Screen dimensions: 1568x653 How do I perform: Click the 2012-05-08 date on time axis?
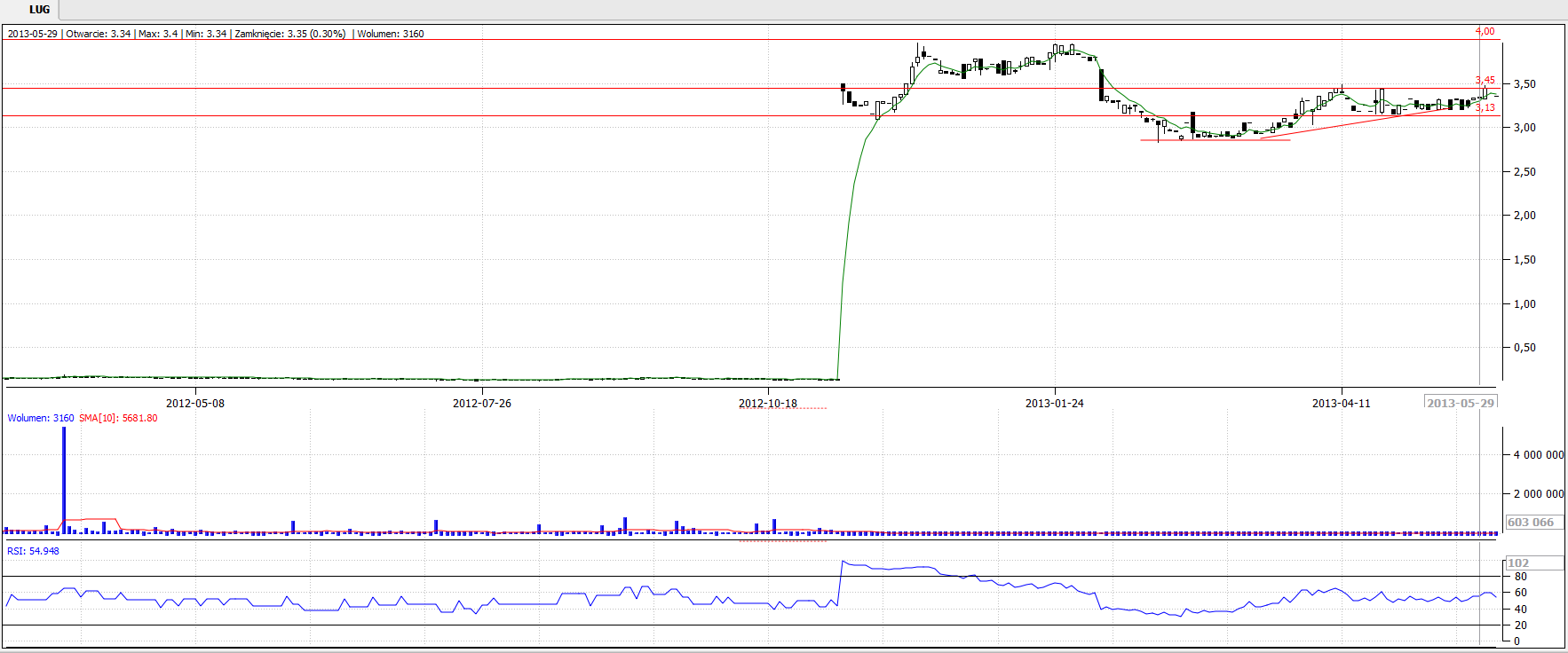[195, 404]
